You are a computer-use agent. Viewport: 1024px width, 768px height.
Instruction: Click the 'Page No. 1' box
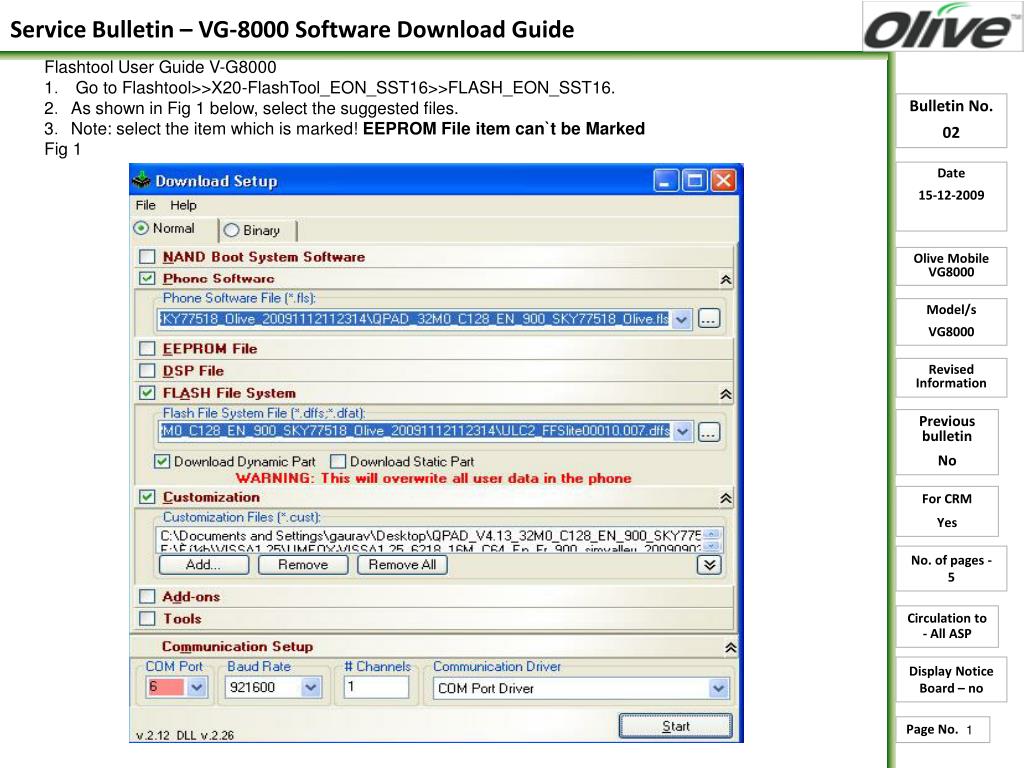point(942,729)
